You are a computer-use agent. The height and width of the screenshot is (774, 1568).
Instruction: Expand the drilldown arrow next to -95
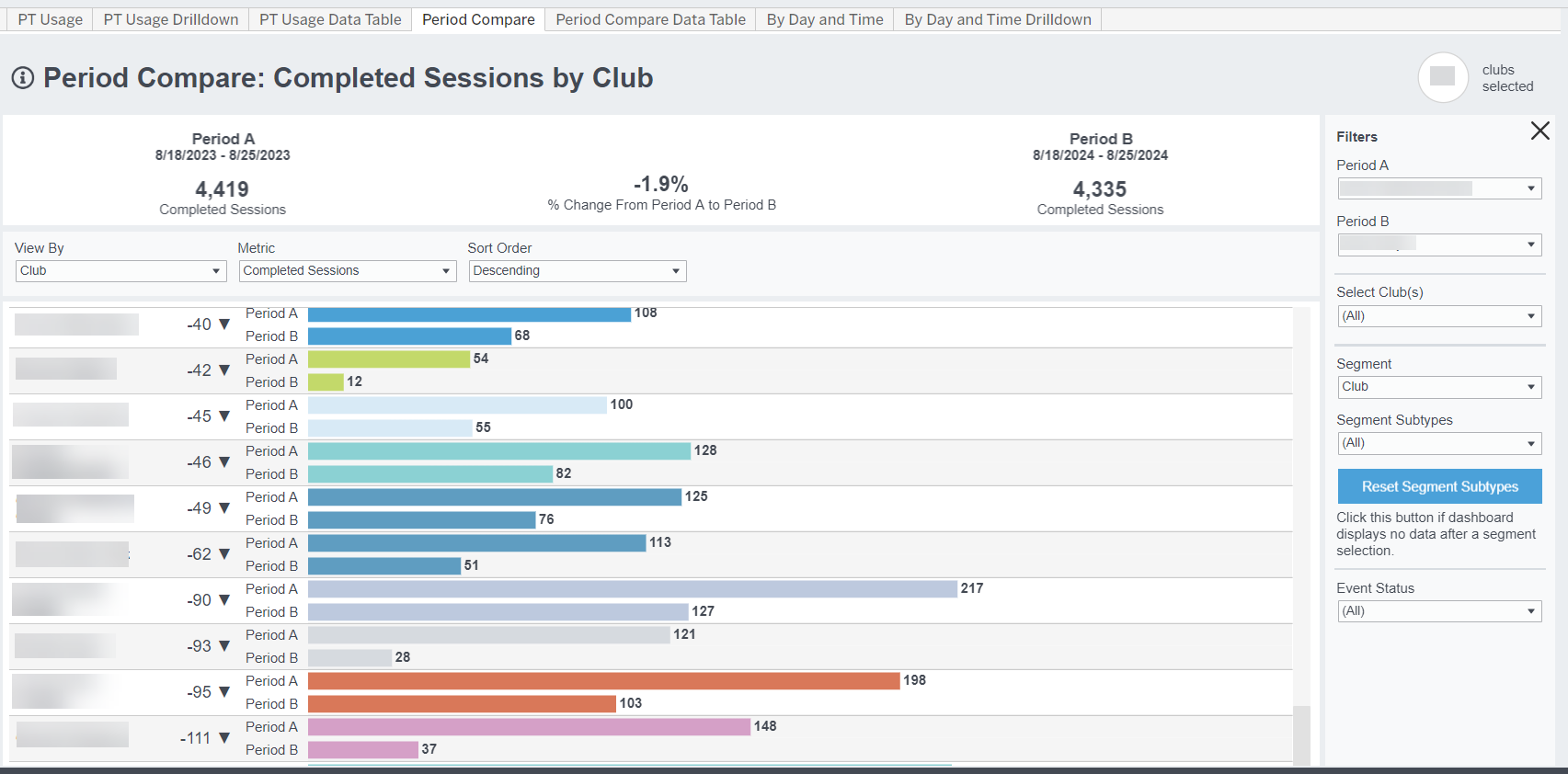[223, 691]
